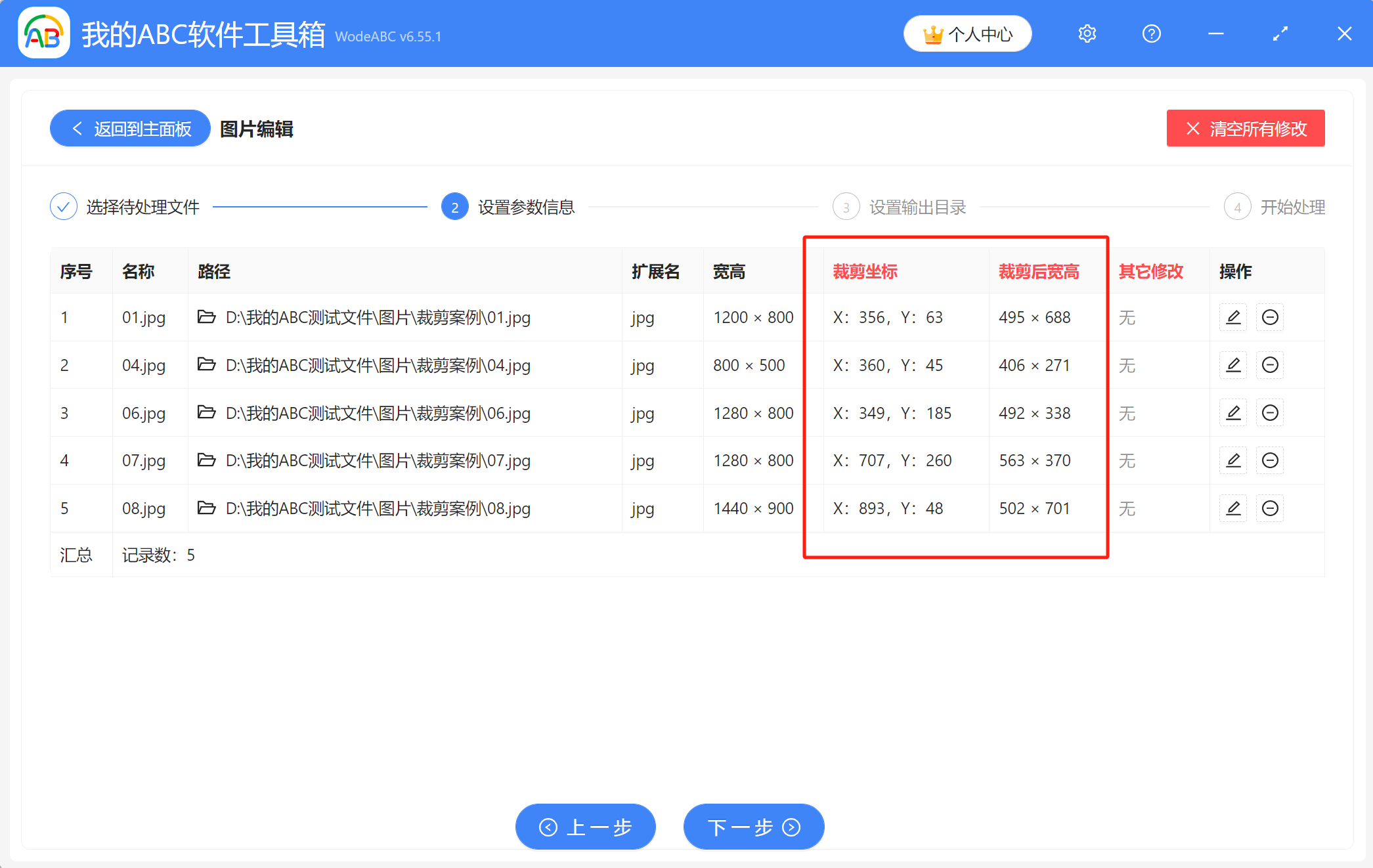
Task: Click 清空所有修改 red button
Action: [x=1245, y=129]
